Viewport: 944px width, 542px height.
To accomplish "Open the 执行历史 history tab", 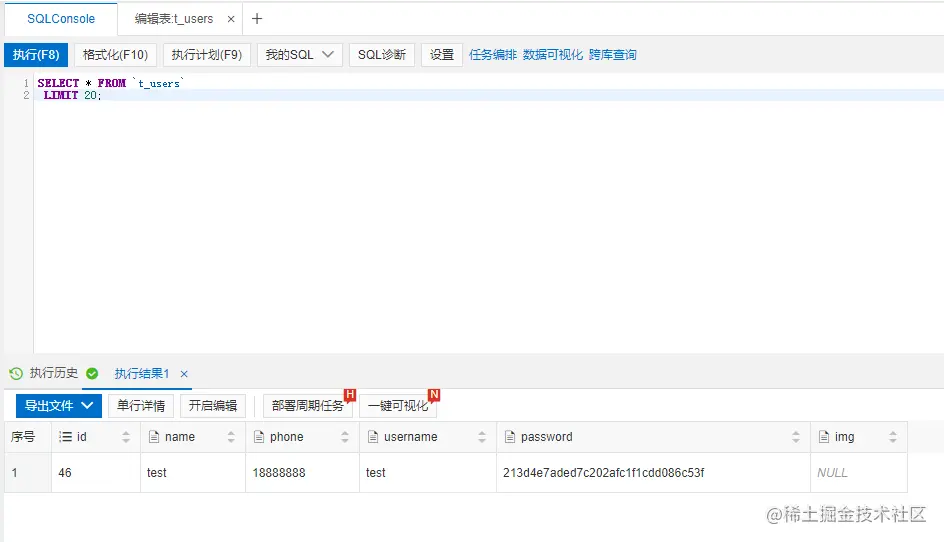I will point(54,373).
